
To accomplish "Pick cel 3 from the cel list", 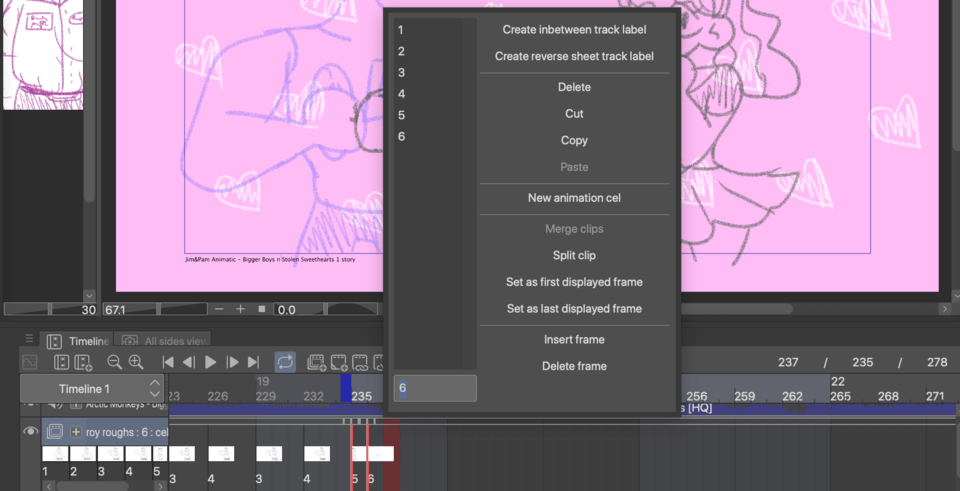I will pos(401,73).
